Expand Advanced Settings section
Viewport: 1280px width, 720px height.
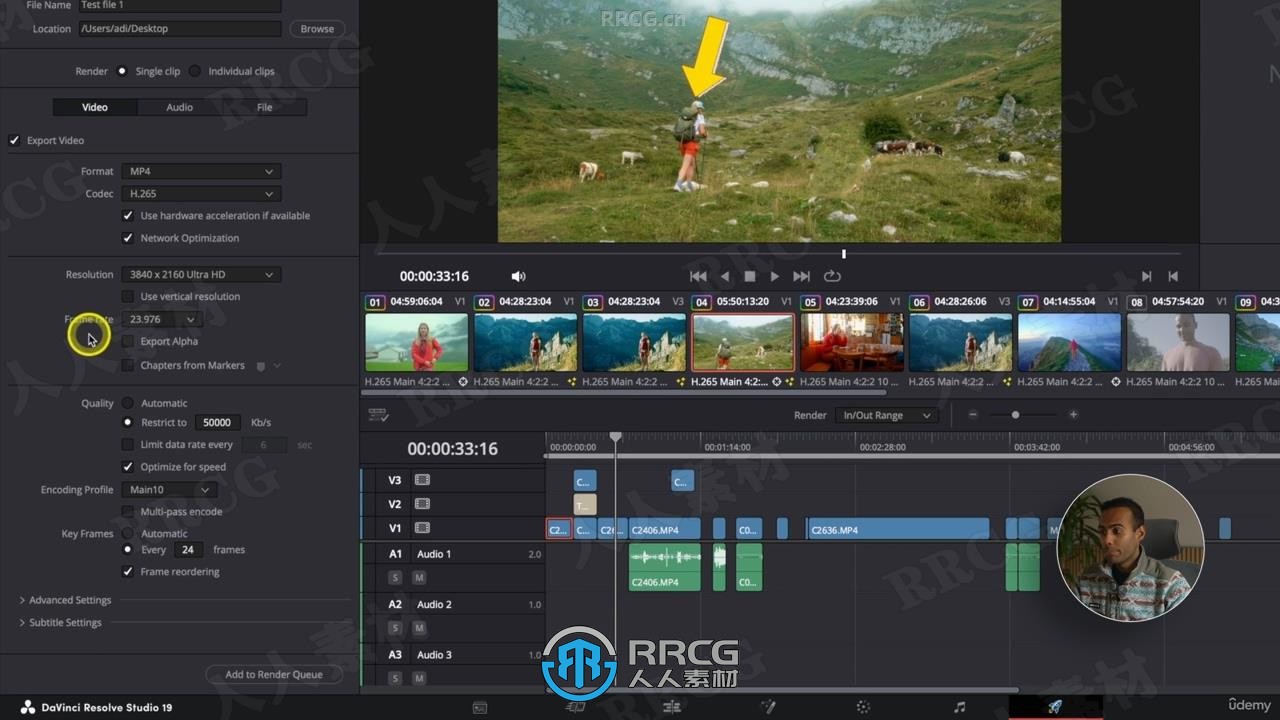pyautogui.click(x=65, y=600)
